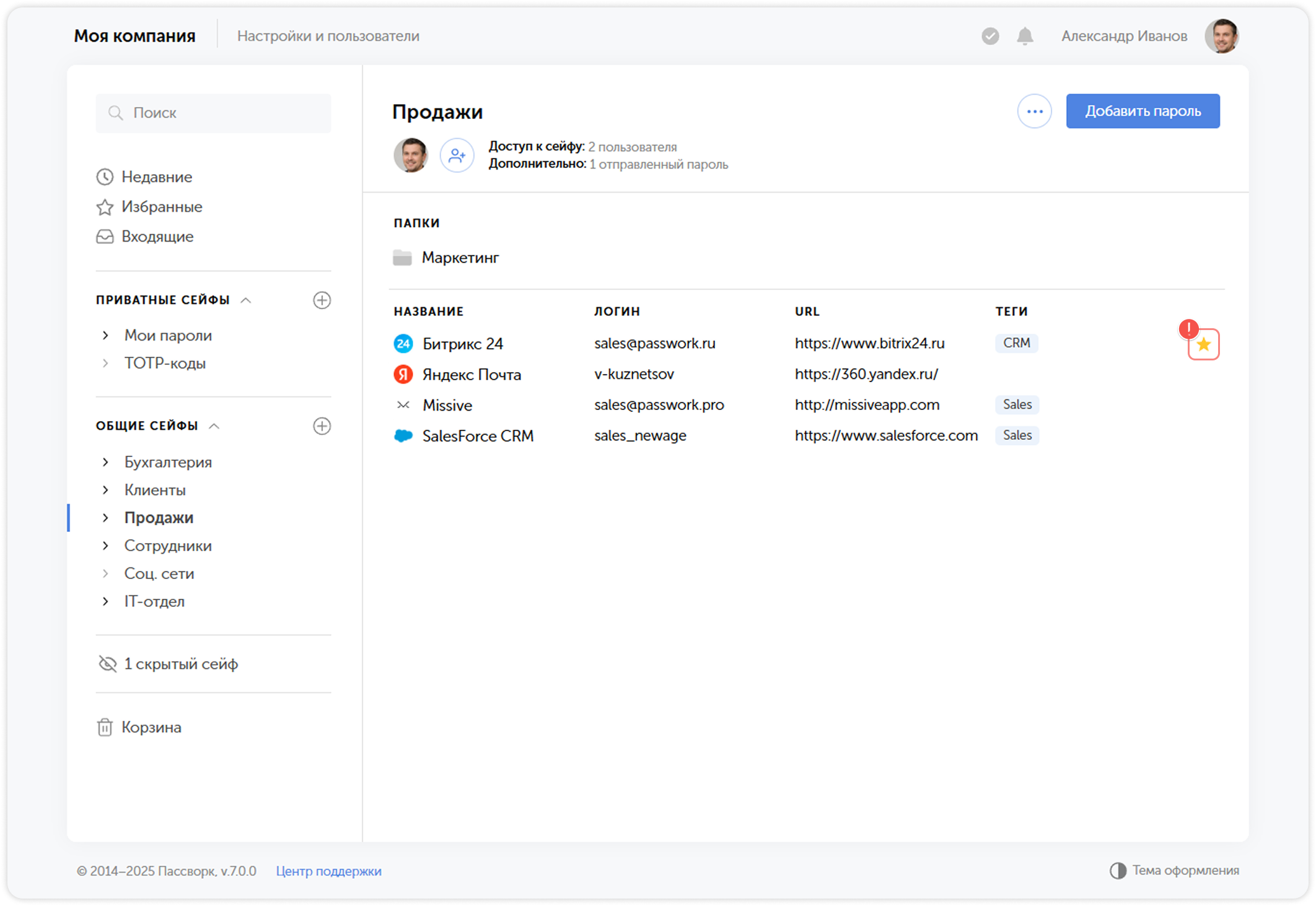Open Недавние clock icon item

(x=105, y=177)
